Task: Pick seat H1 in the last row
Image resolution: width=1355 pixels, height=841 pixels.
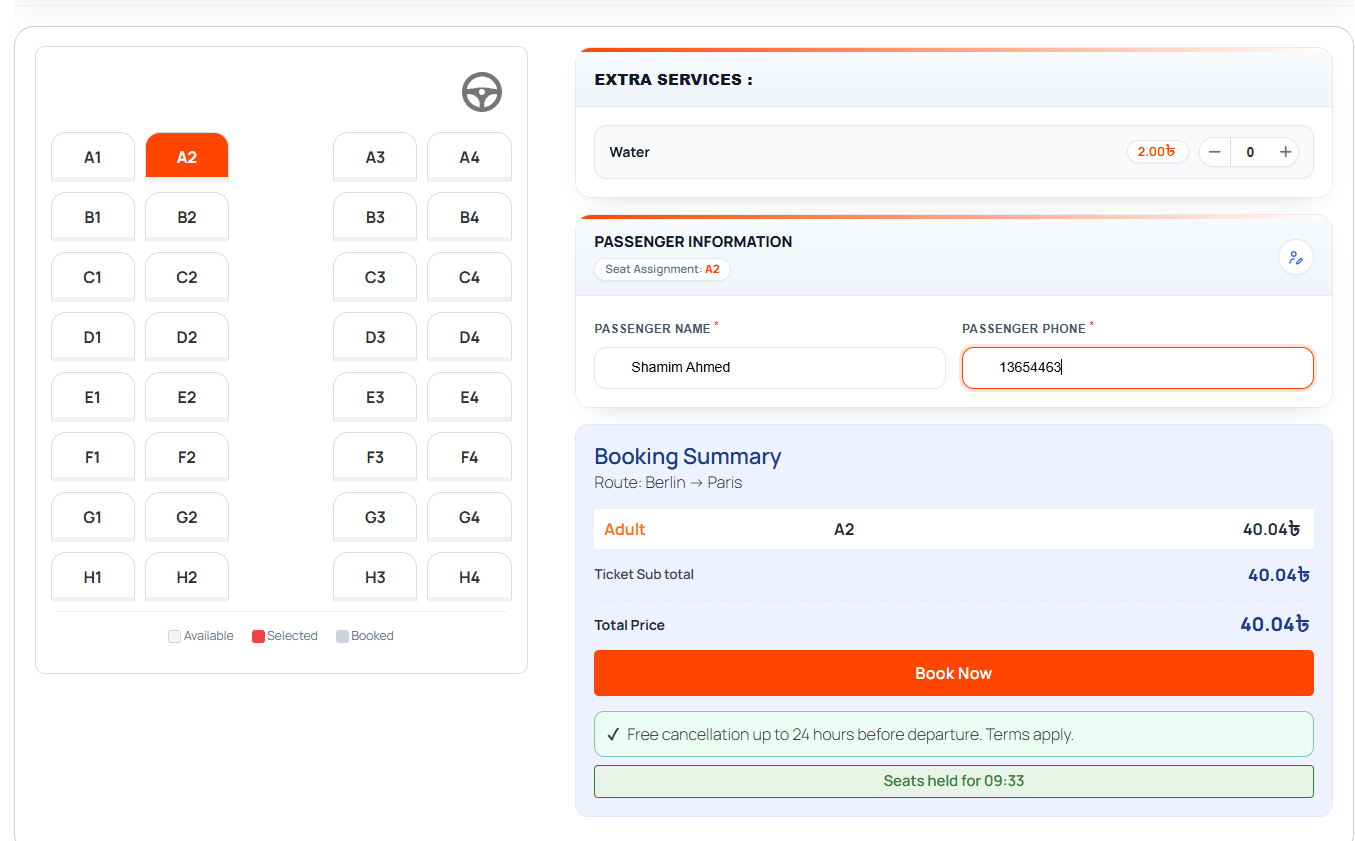Action: tap(93, 577)
